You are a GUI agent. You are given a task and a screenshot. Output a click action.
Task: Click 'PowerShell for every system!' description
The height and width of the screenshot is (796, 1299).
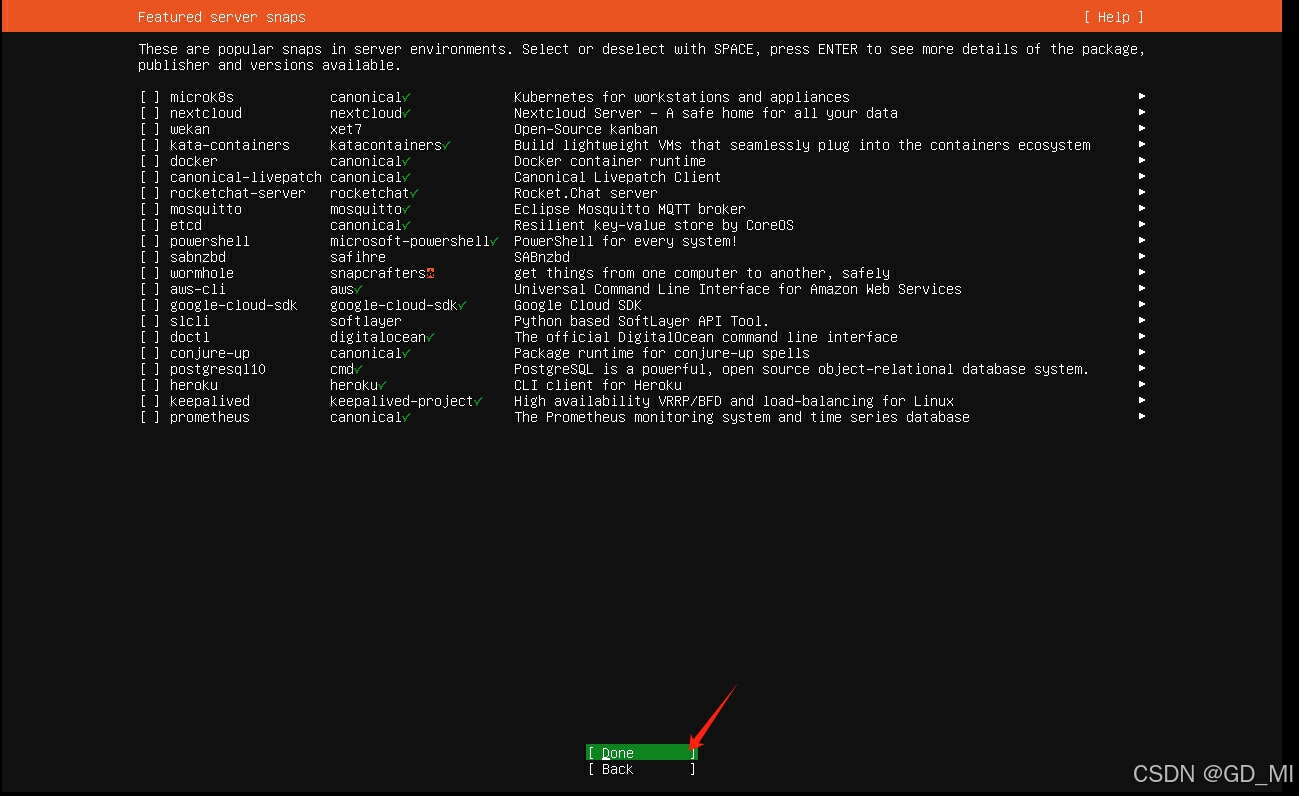pyautogui.click(x=625, y=241)
